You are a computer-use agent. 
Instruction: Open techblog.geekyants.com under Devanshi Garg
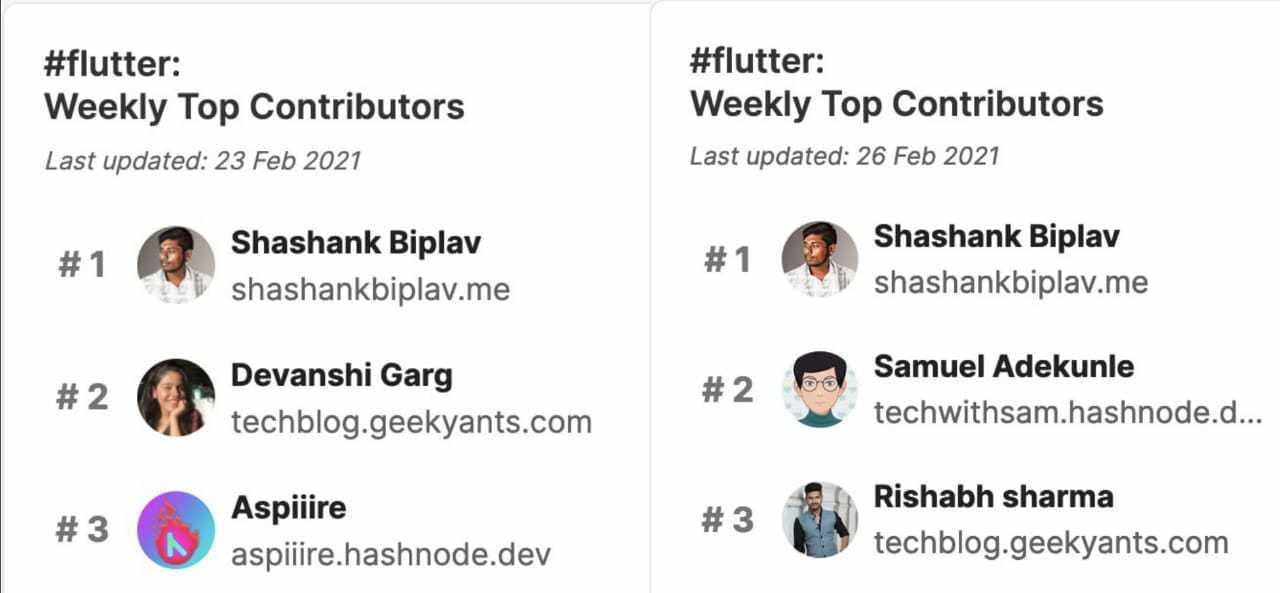411,422
